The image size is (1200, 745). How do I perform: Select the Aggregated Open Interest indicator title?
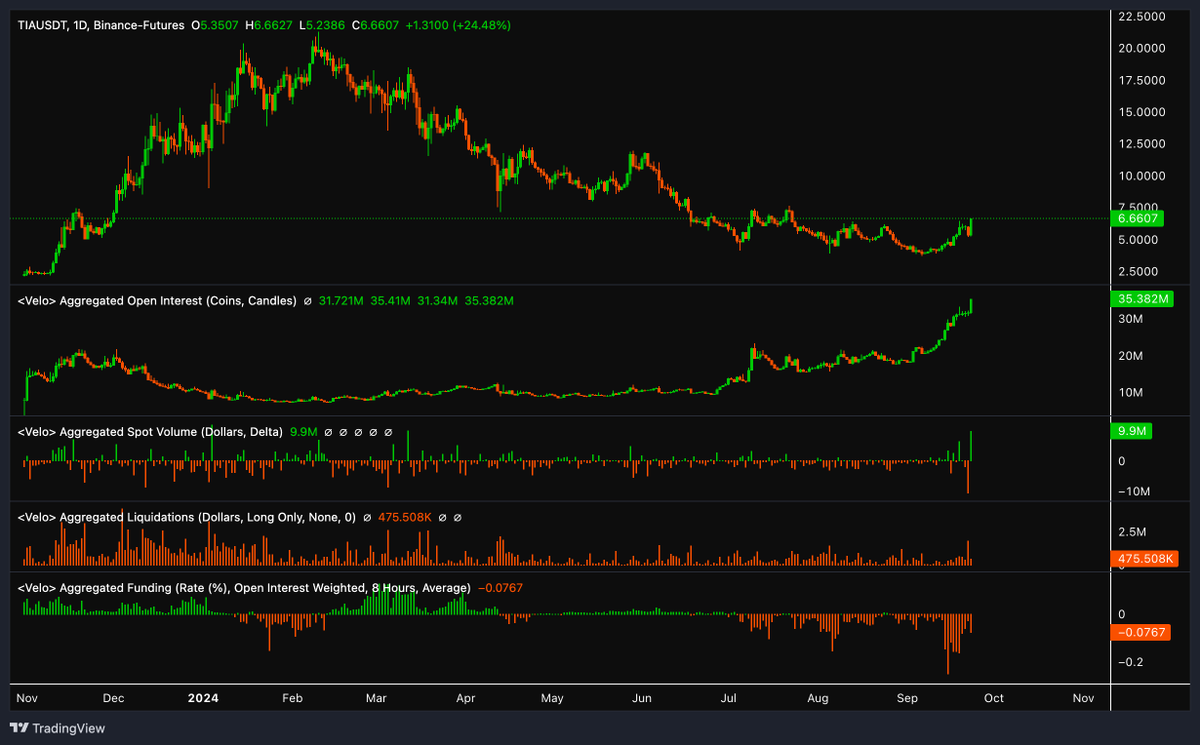(x=157, y=300)
